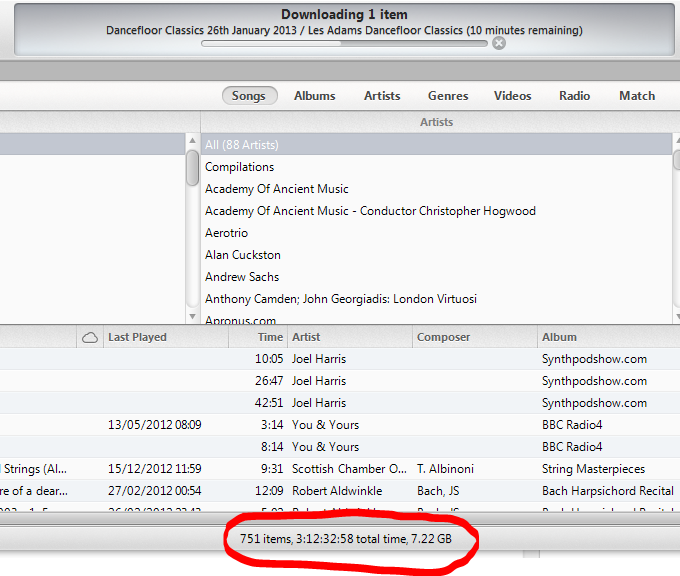Select Aerotrio artist
This screenshot has width=680, height=576.
point(436,233)
